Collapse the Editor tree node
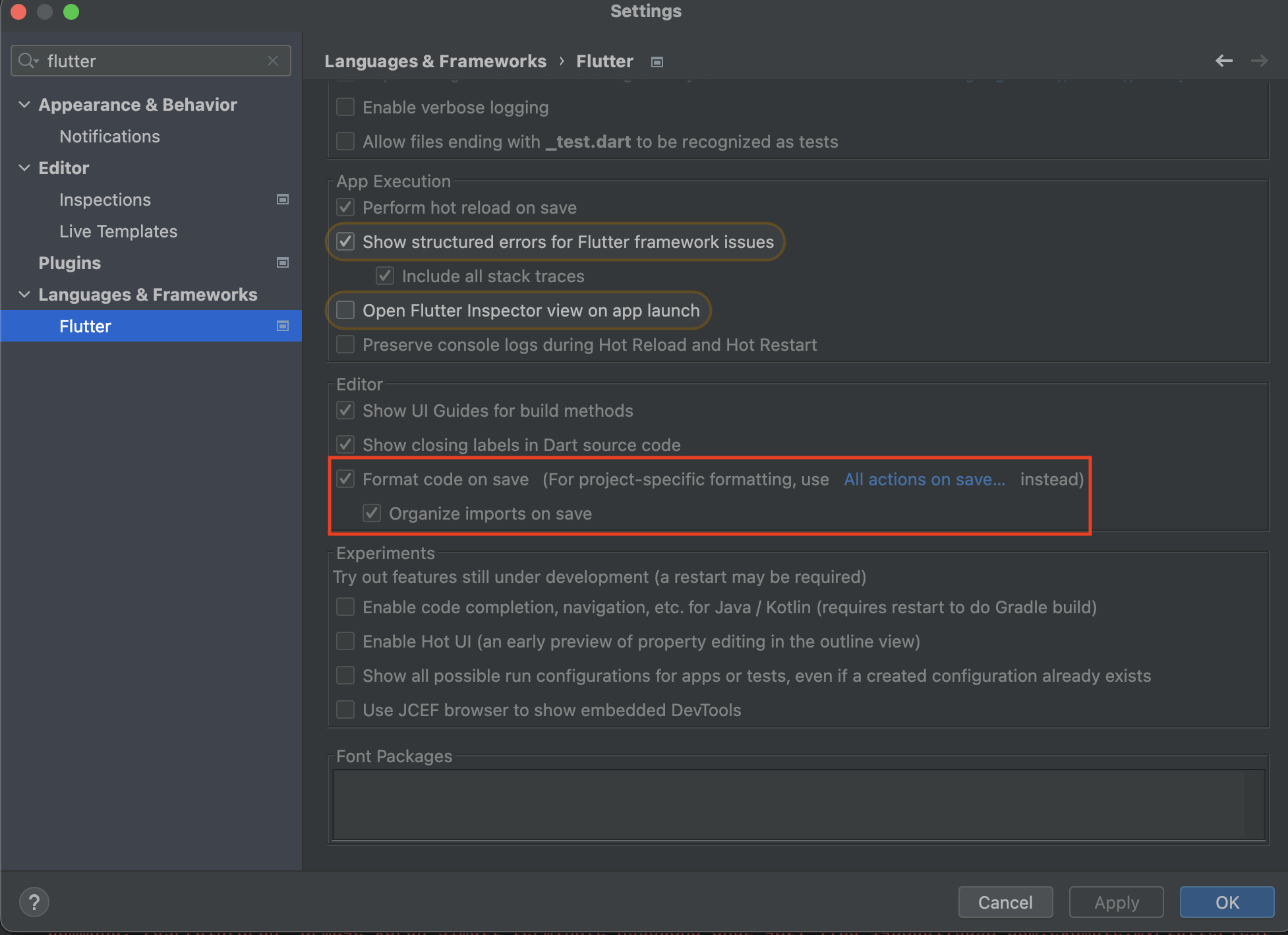The height and width of the screenshot is (935, 1288). pos(24,167)
